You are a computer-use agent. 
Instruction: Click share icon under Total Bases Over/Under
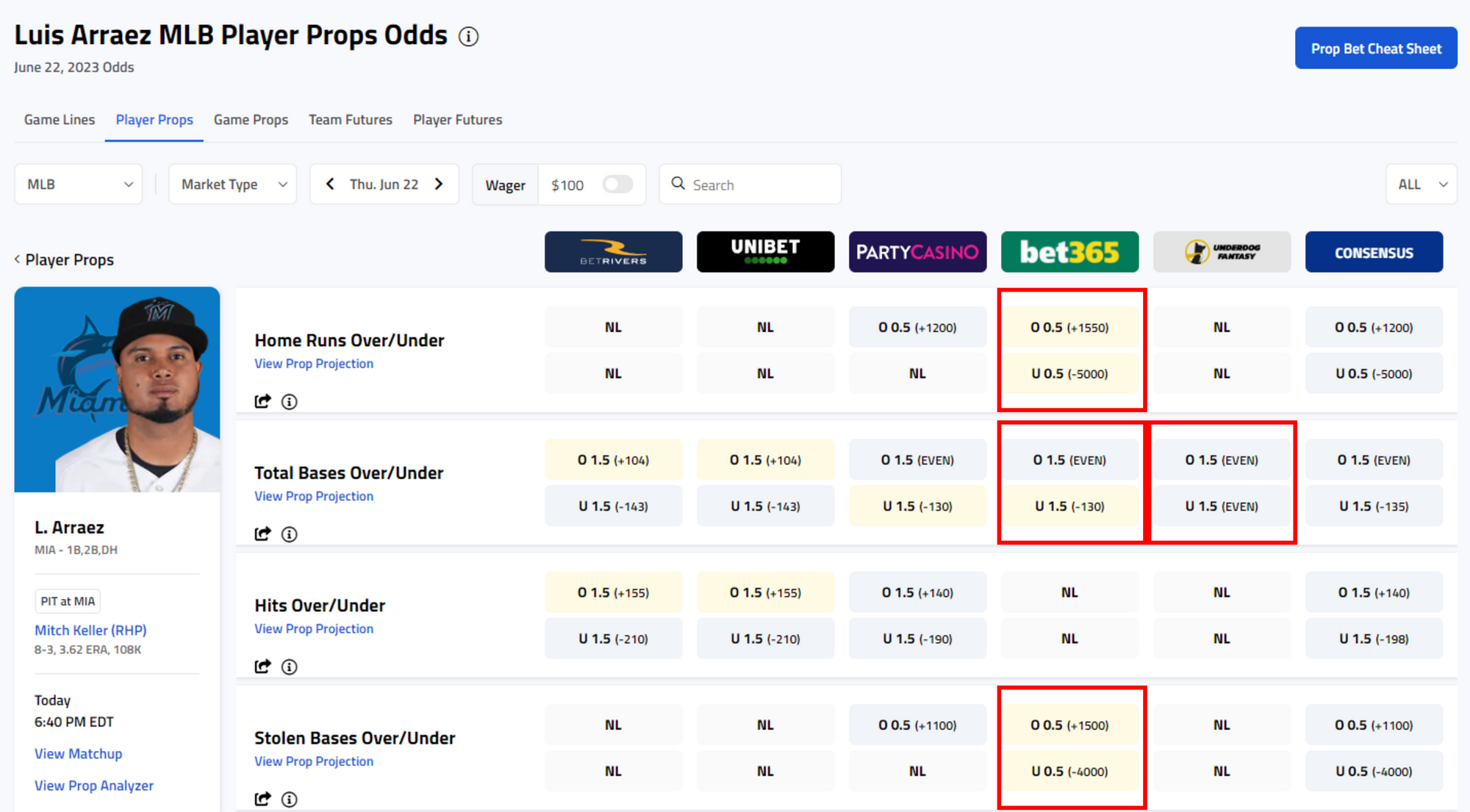pyautogui.click(x=262, y=534)
